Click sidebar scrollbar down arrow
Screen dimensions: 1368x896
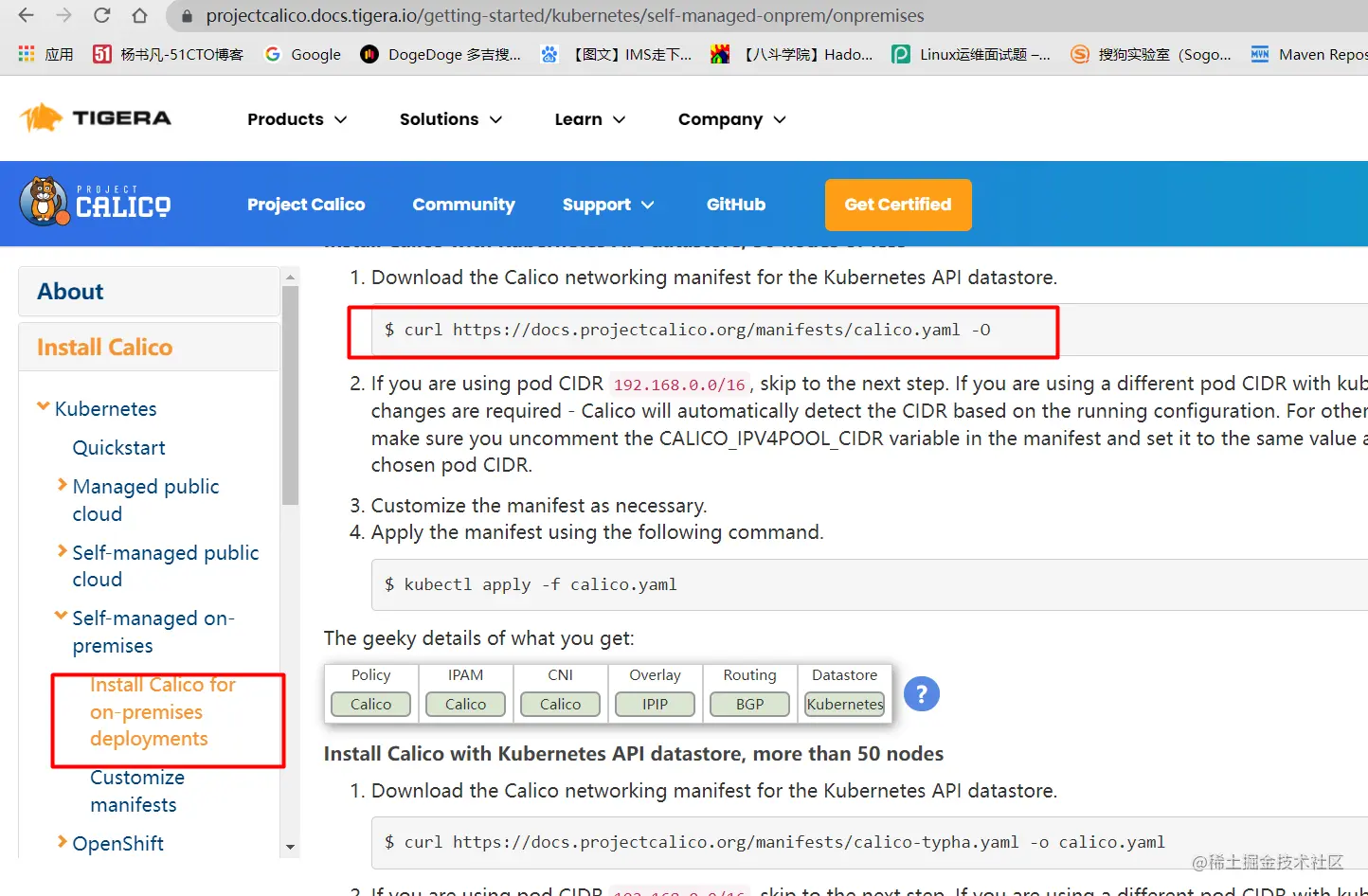(291, 848)
